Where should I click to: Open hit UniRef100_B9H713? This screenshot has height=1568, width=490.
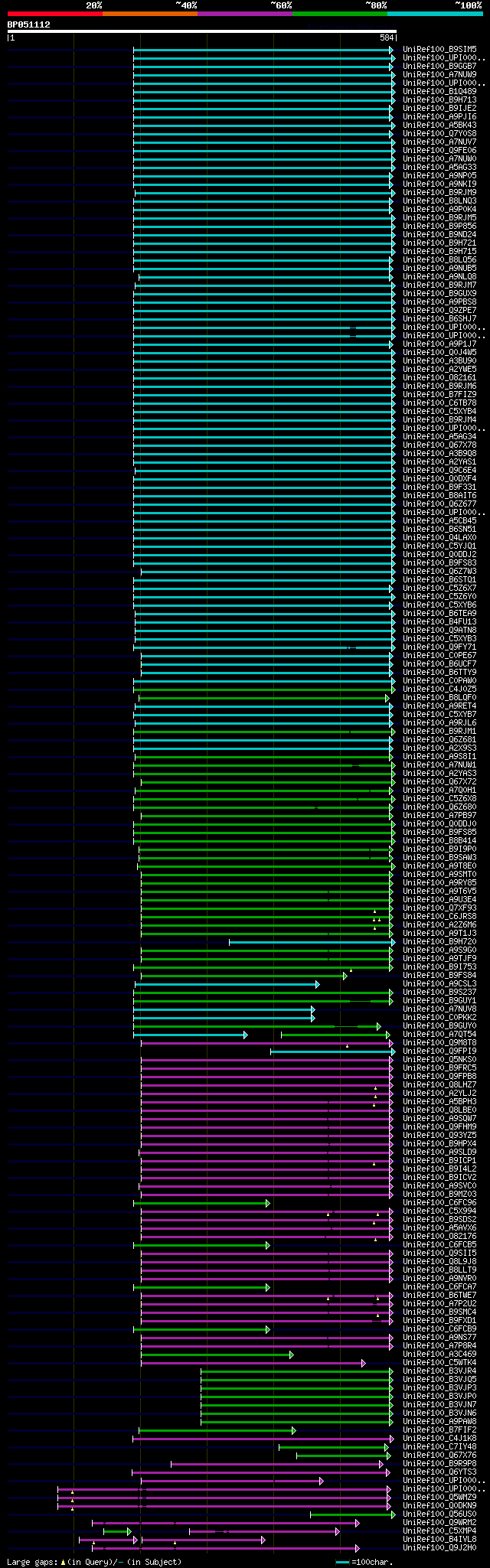tap(439, 100)
